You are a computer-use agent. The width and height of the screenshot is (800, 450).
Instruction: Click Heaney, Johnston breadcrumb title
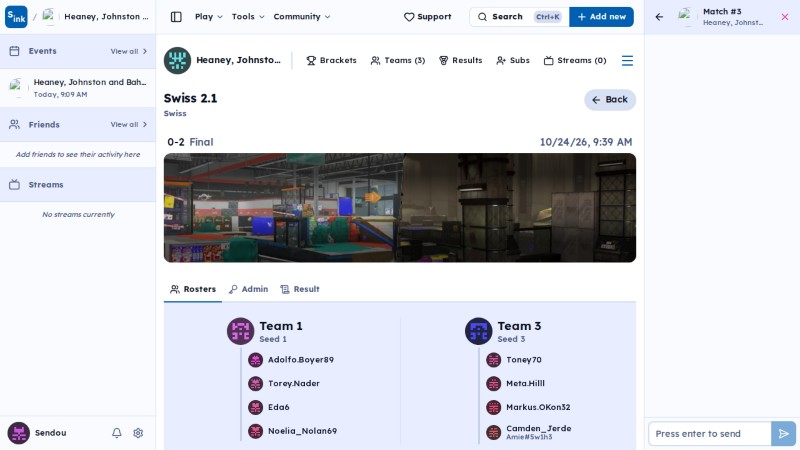[x=107, y=17]
